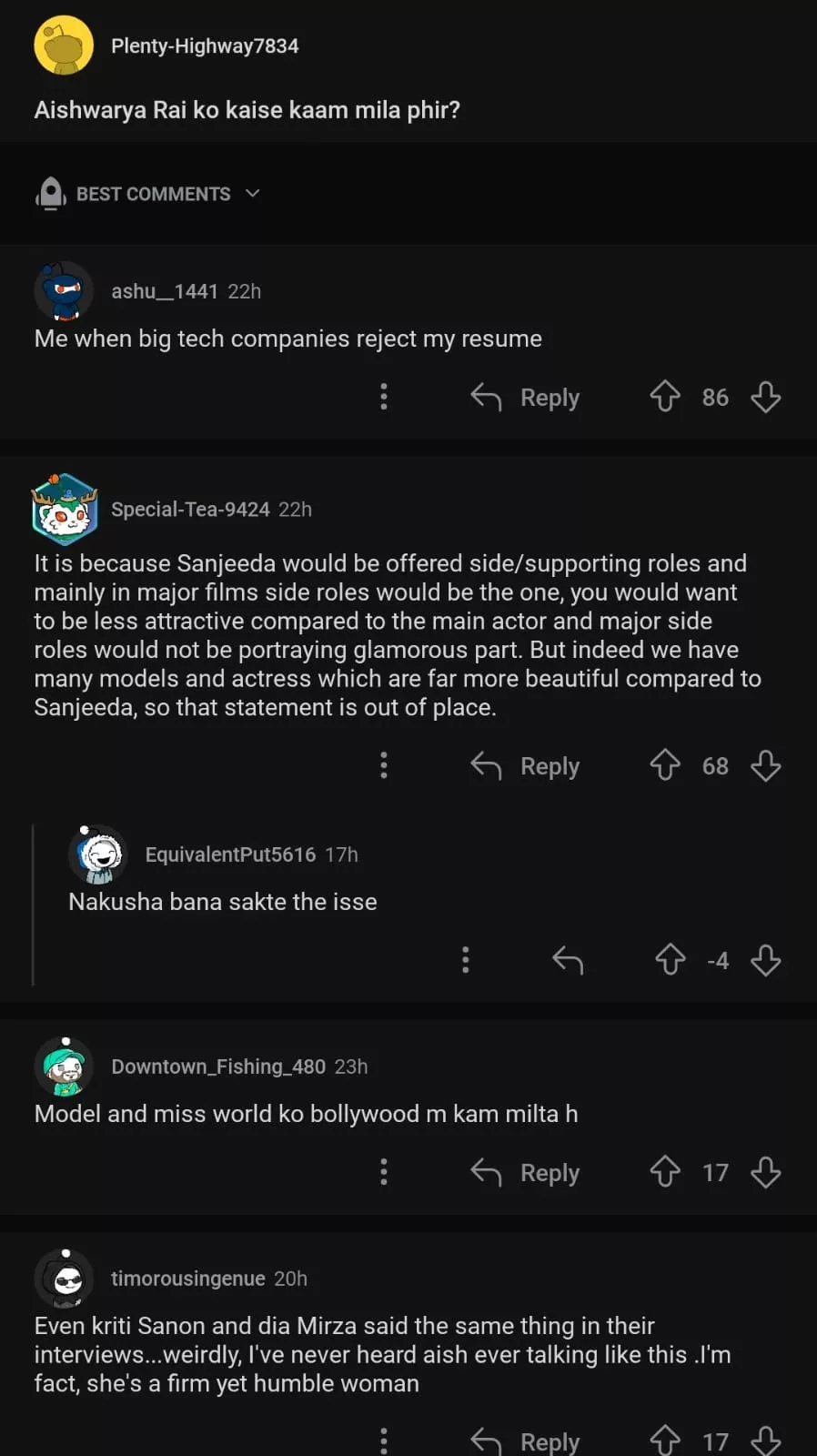Upvote EquivalentPut5616's Nakusha reply
Image resolution: width=817 pixels, height=1456 pixels.
[671, 960]
